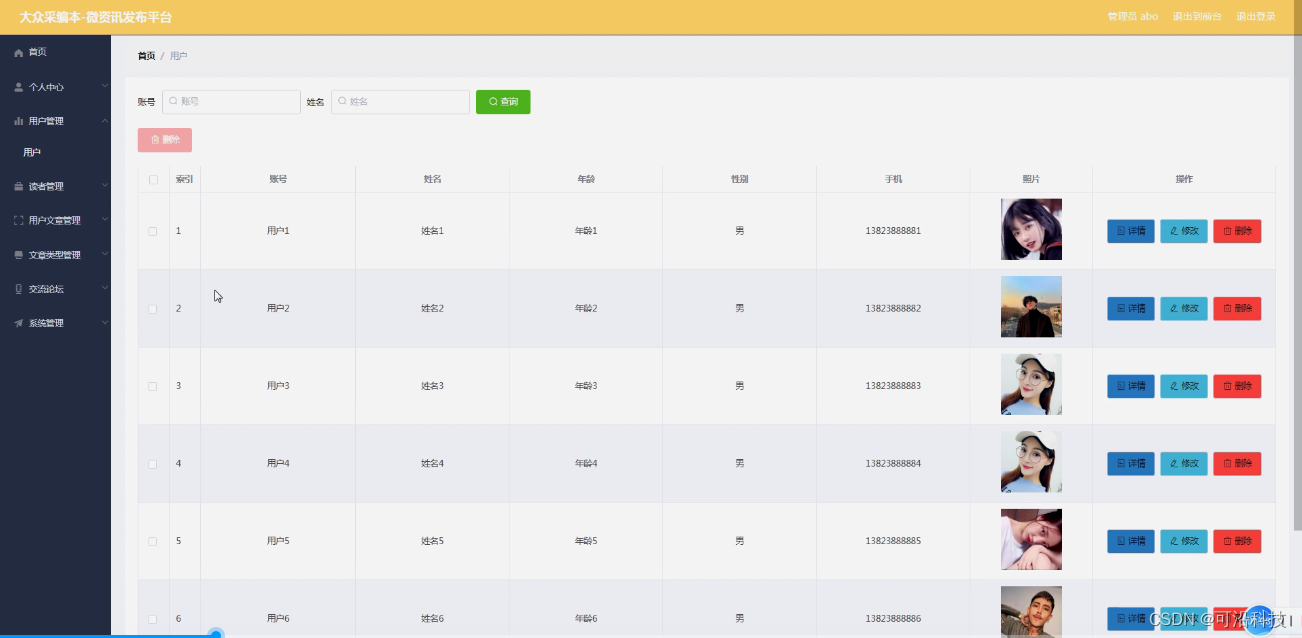Click the 索引 column header
The image size is (1302, 638).
pyautogui.click(x=185, y=179)
